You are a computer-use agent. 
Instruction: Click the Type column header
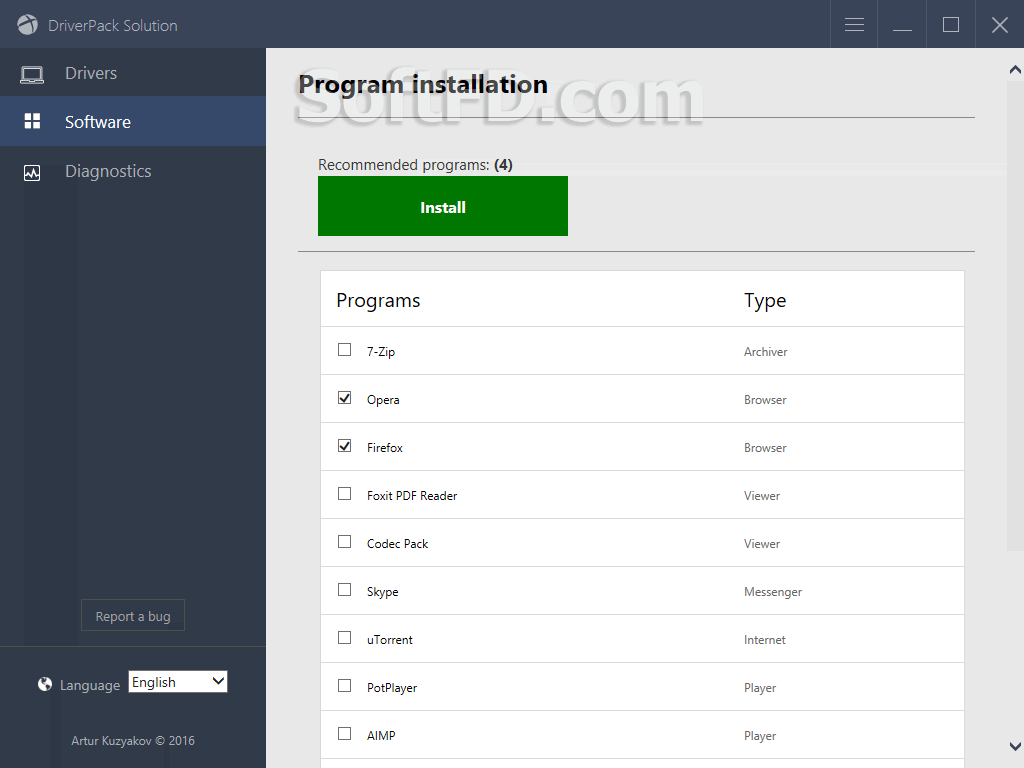765,300
